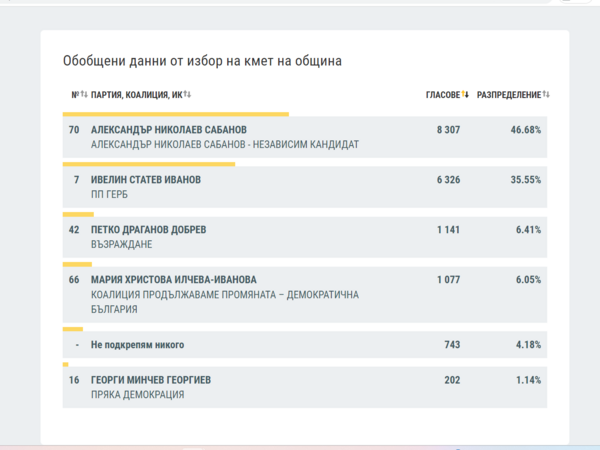Click sort arrows next to ПАРТИЯ, КОАЛИЦИЯ, ИК
Viewport: 600px width, 450px height.
point(187,95)
